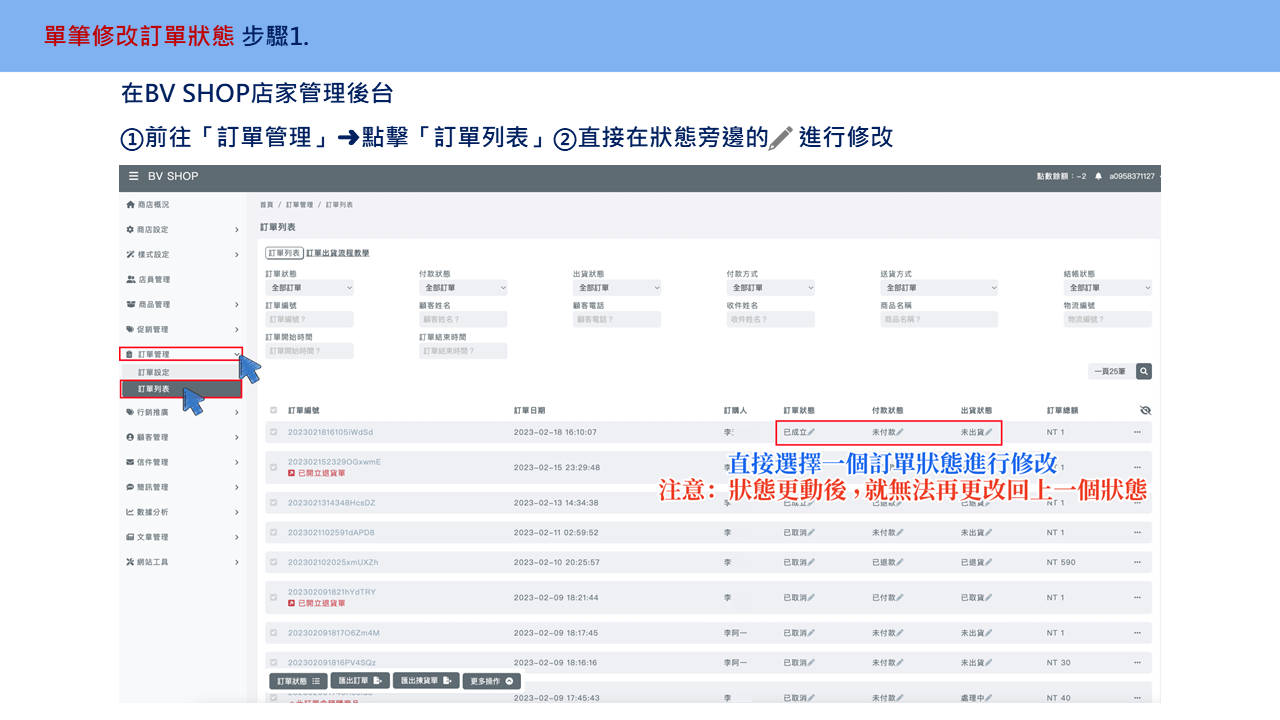Check the box for order 202302102025xmUXZh
This screenshot has height=720, width=1280.
pyautogui.click(x=274, y=562)
